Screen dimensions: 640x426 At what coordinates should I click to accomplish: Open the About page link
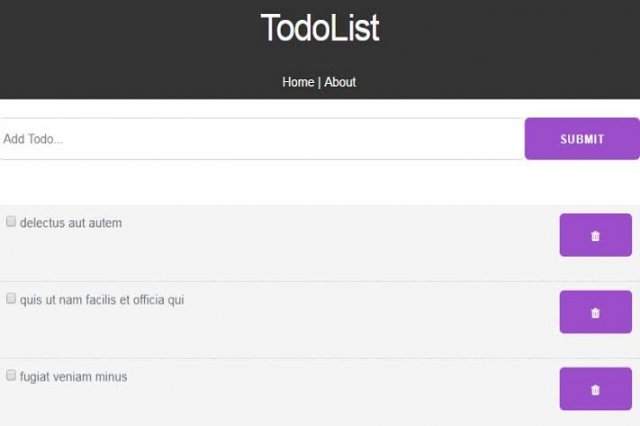click(340, 82)
